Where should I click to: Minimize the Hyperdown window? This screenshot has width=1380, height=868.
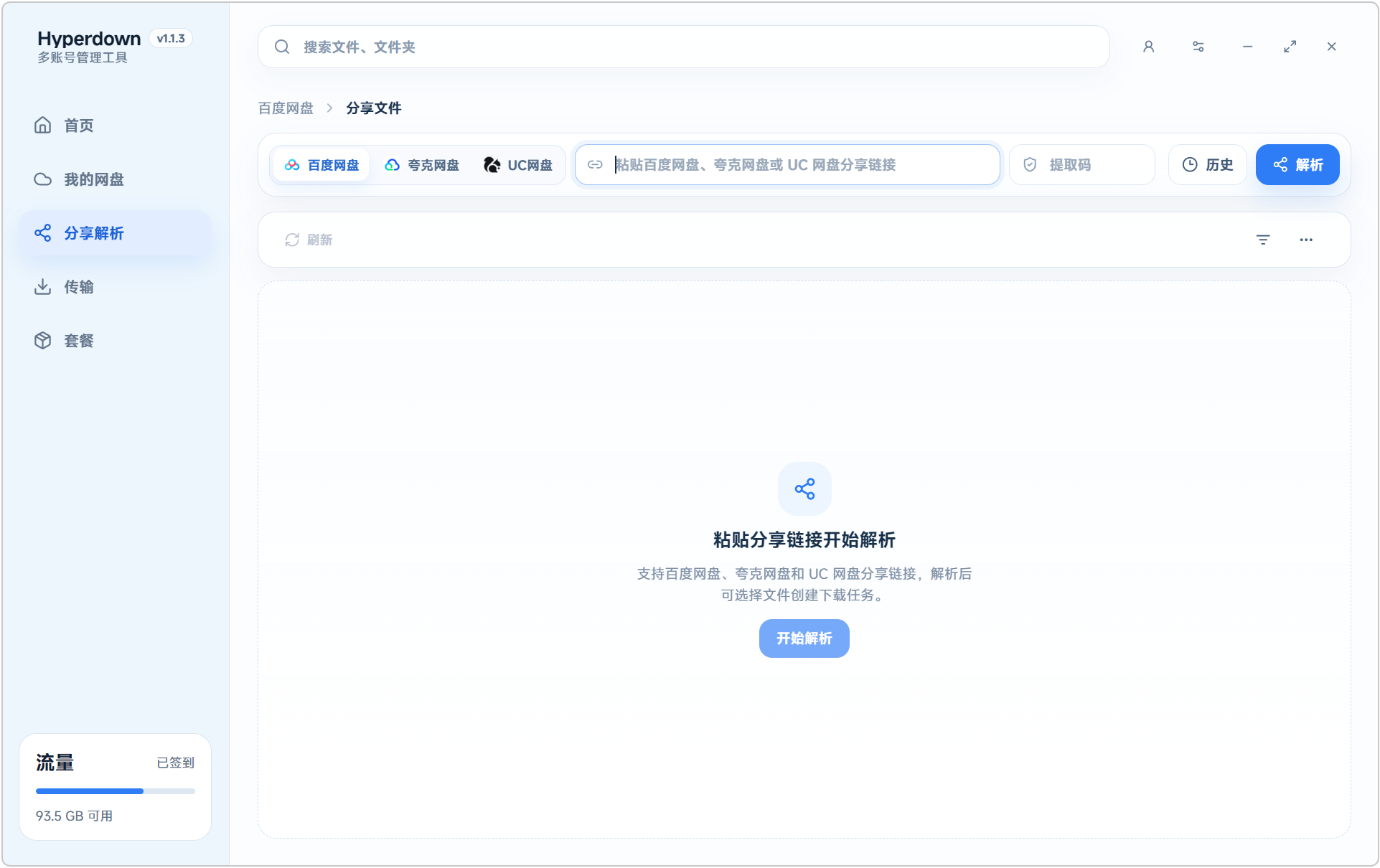pos(1247,47)
